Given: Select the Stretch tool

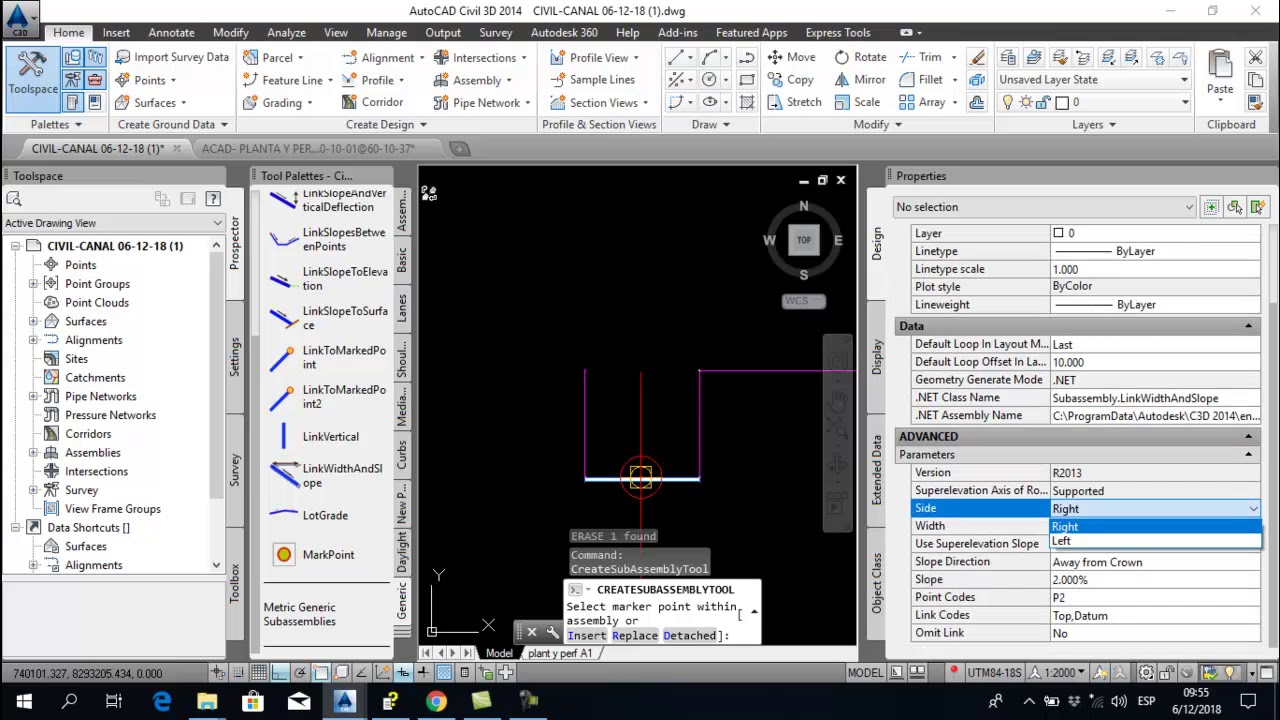Looking at the screenshot, I should click(x=795, y=102).
